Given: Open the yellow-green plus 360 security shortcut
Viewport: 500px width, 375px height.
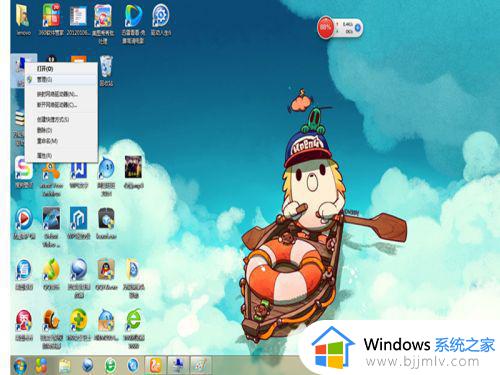Looking at the screenshot, I should coord(78,325).
